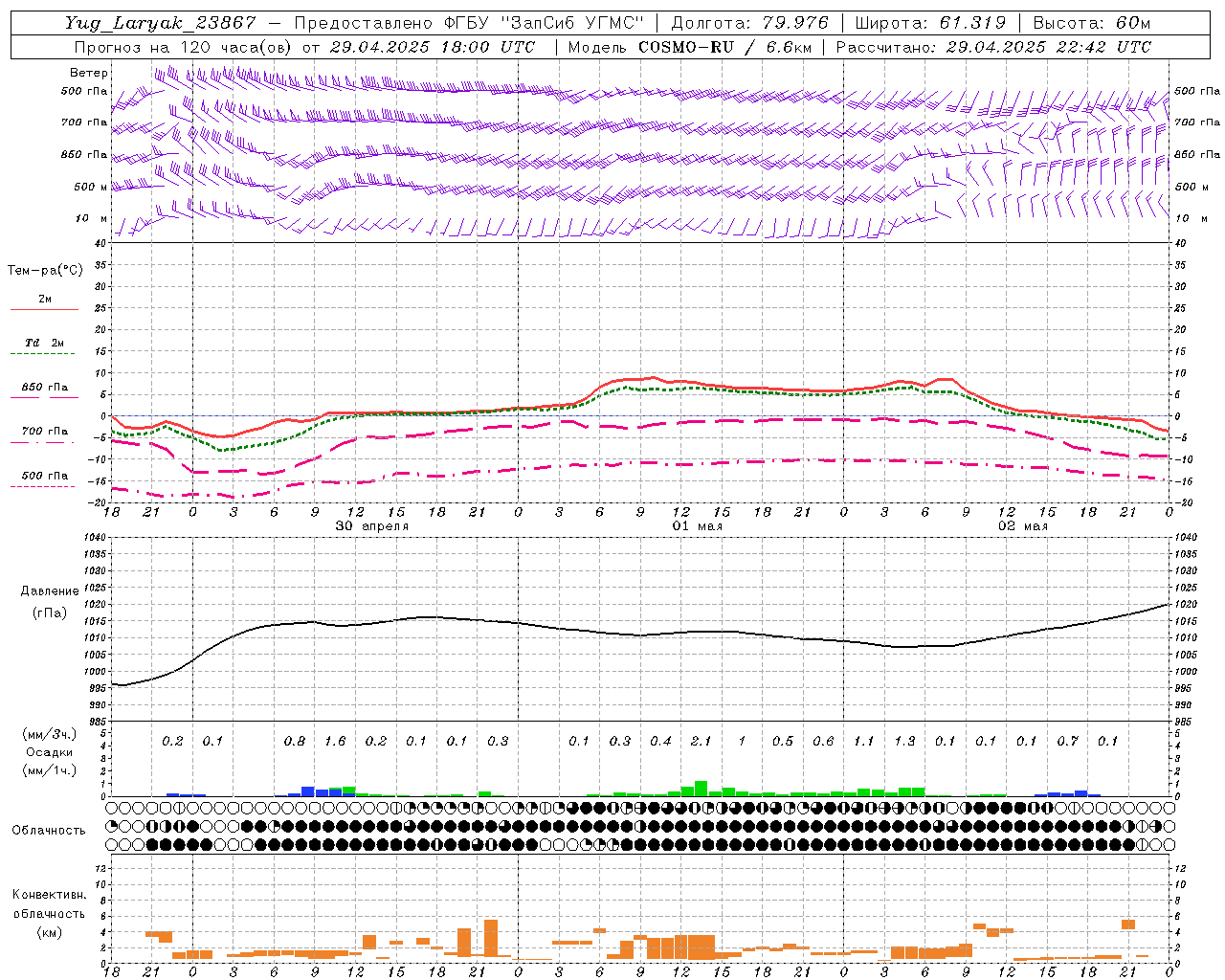Image resolution: width=1225 pixels, height=980 pixels.
Task: Click precipitation value 1.6
Action: click(x=335, y=741)
